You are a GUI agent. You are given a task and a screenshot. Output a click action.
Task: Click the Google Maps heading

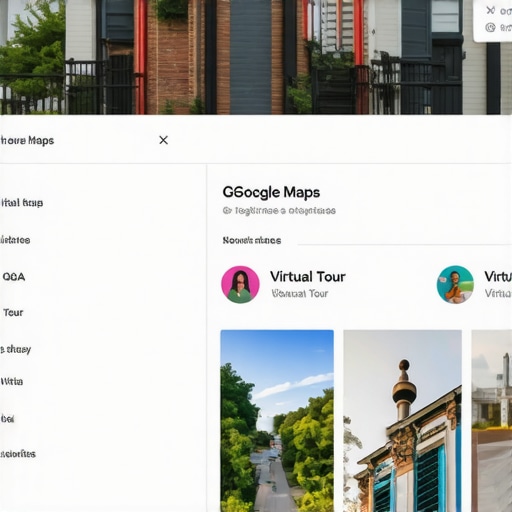(271, 192)
